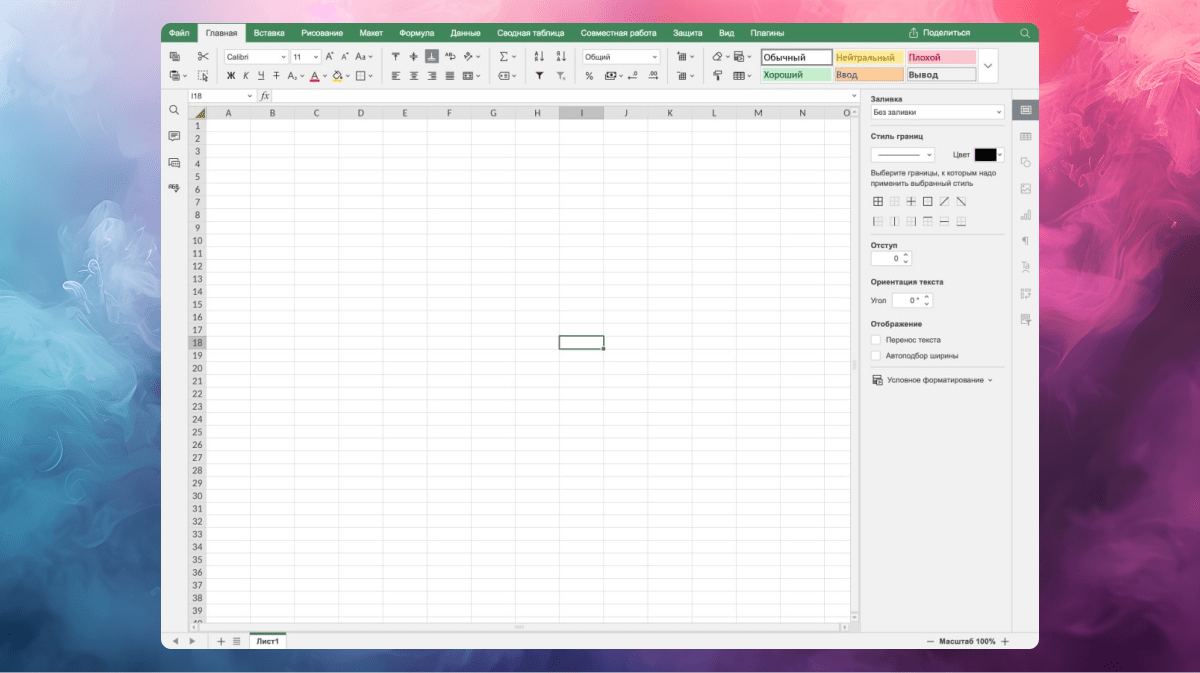Toggle italic with the К button
Viewport: 1200px width, 673px height.
pyautogui.click(x=246, y=75)
